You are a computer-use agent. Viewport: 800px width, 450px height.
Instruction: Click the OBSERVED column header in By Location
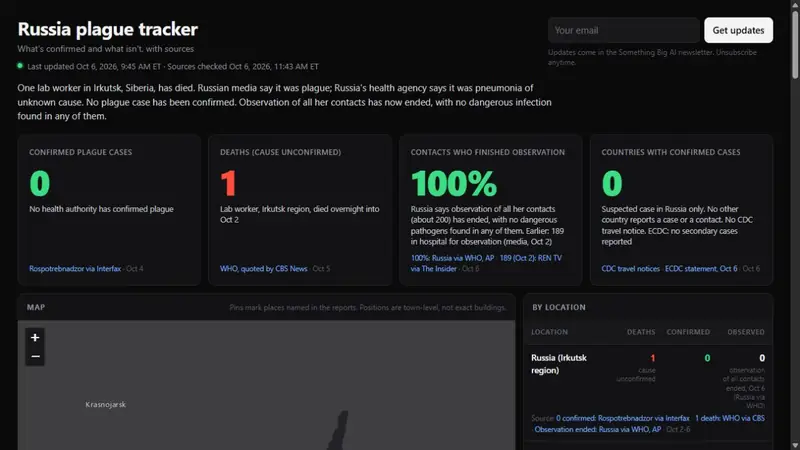pyautogui.click(x=746, y=332)
